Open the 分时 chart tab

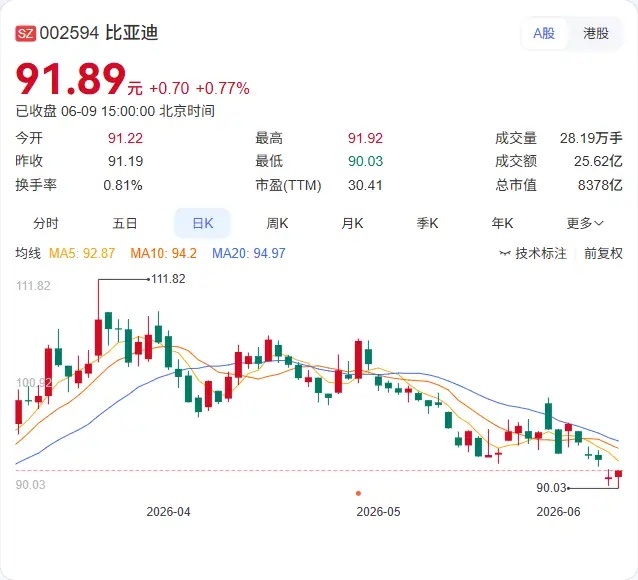coord(46,223)
